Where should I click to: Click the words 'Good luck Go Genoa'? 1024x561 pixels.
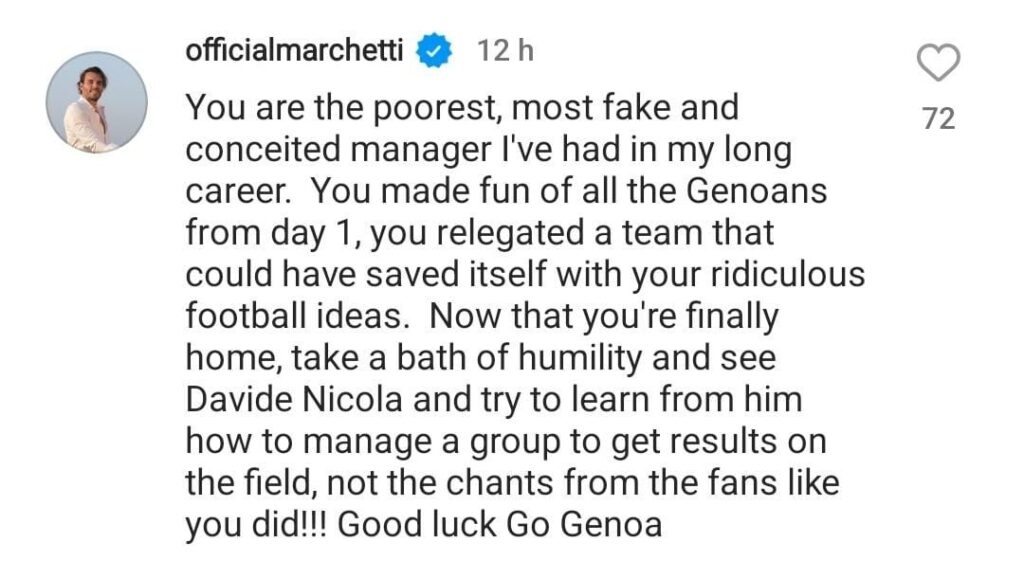pos(500,524)
